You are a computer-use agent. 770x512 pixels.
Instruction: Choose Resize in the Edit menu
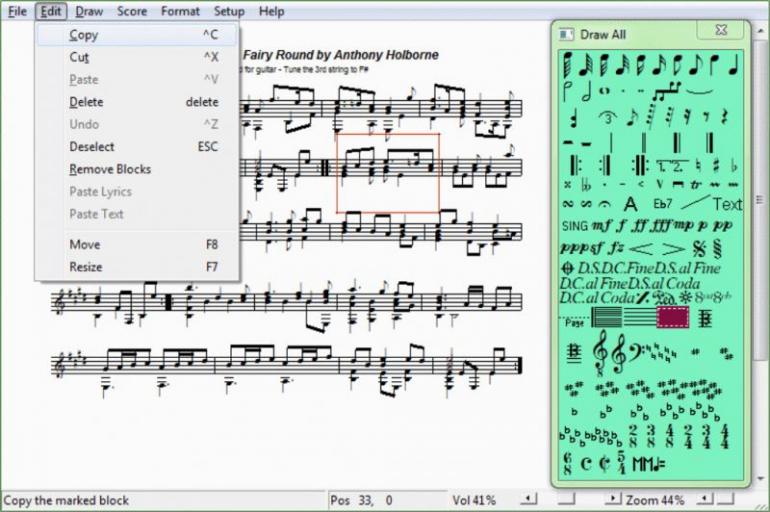click(x=137, y=267)
